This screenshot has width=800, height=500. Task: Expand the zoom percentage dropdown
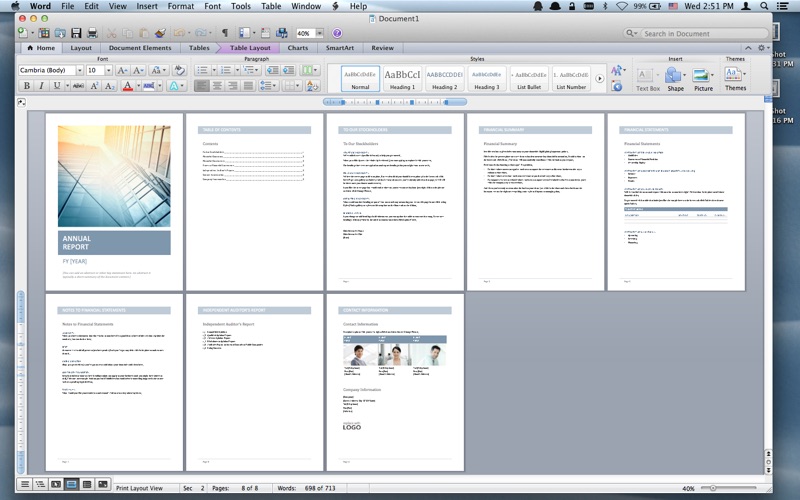[x=319, y=33]
